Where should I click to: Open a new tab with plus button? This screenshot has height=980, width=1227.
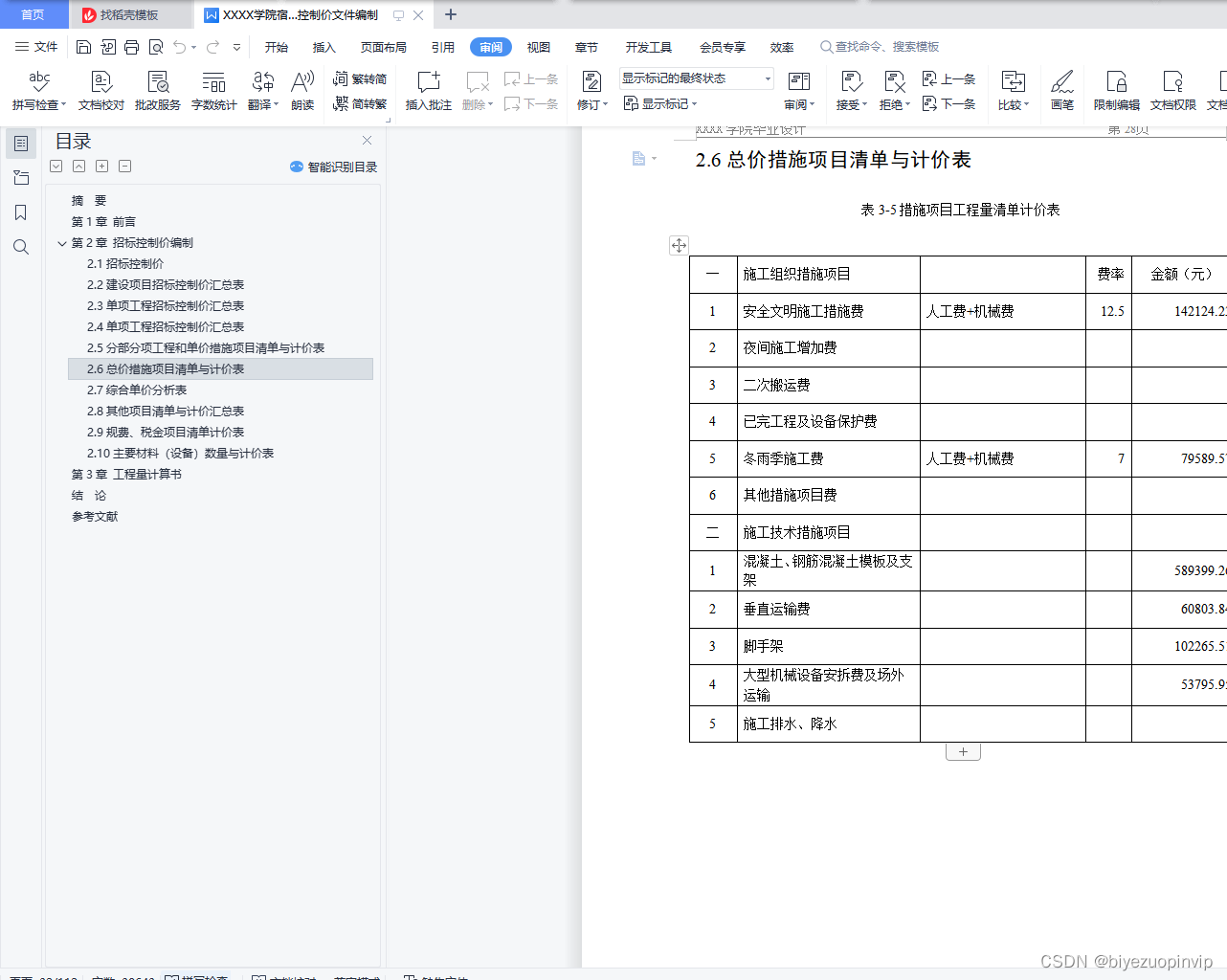[x=451, y=15]
